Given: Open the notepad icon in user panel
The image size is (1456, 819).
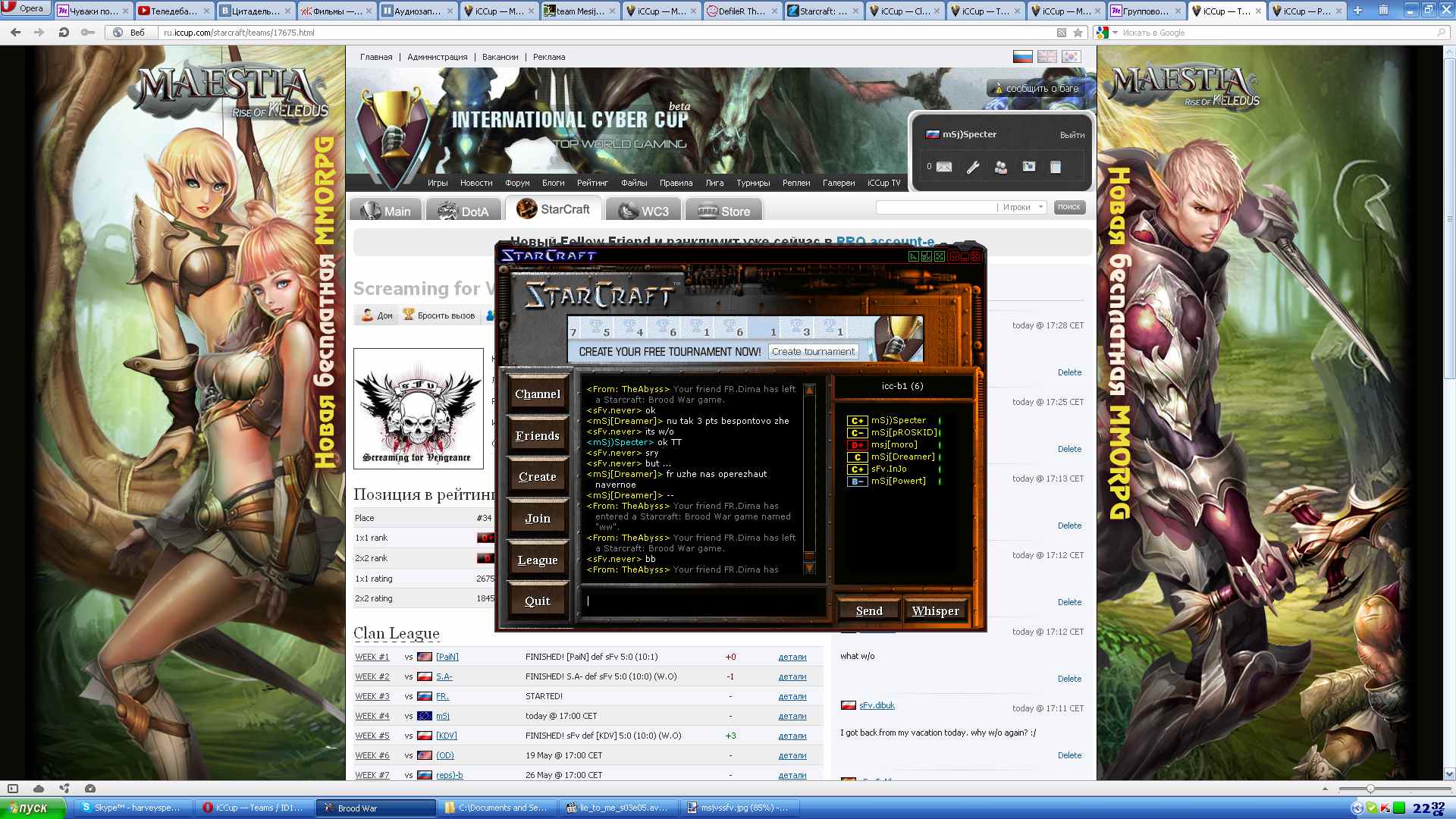Looking at the screenshot, I should coord(1056,167).
